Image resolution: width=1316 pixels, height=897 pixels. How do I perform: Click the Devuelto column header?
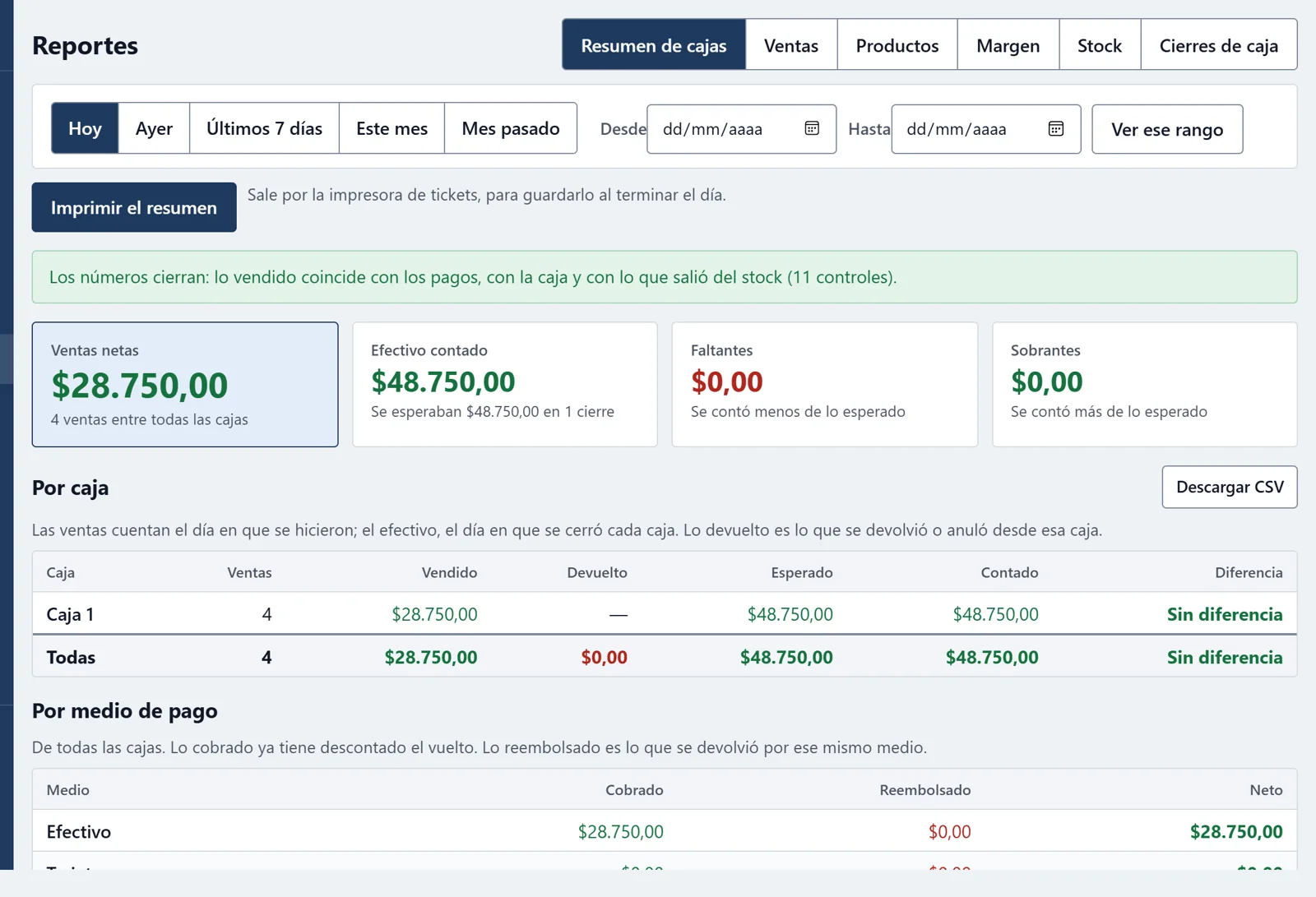[x=597, y=572]
